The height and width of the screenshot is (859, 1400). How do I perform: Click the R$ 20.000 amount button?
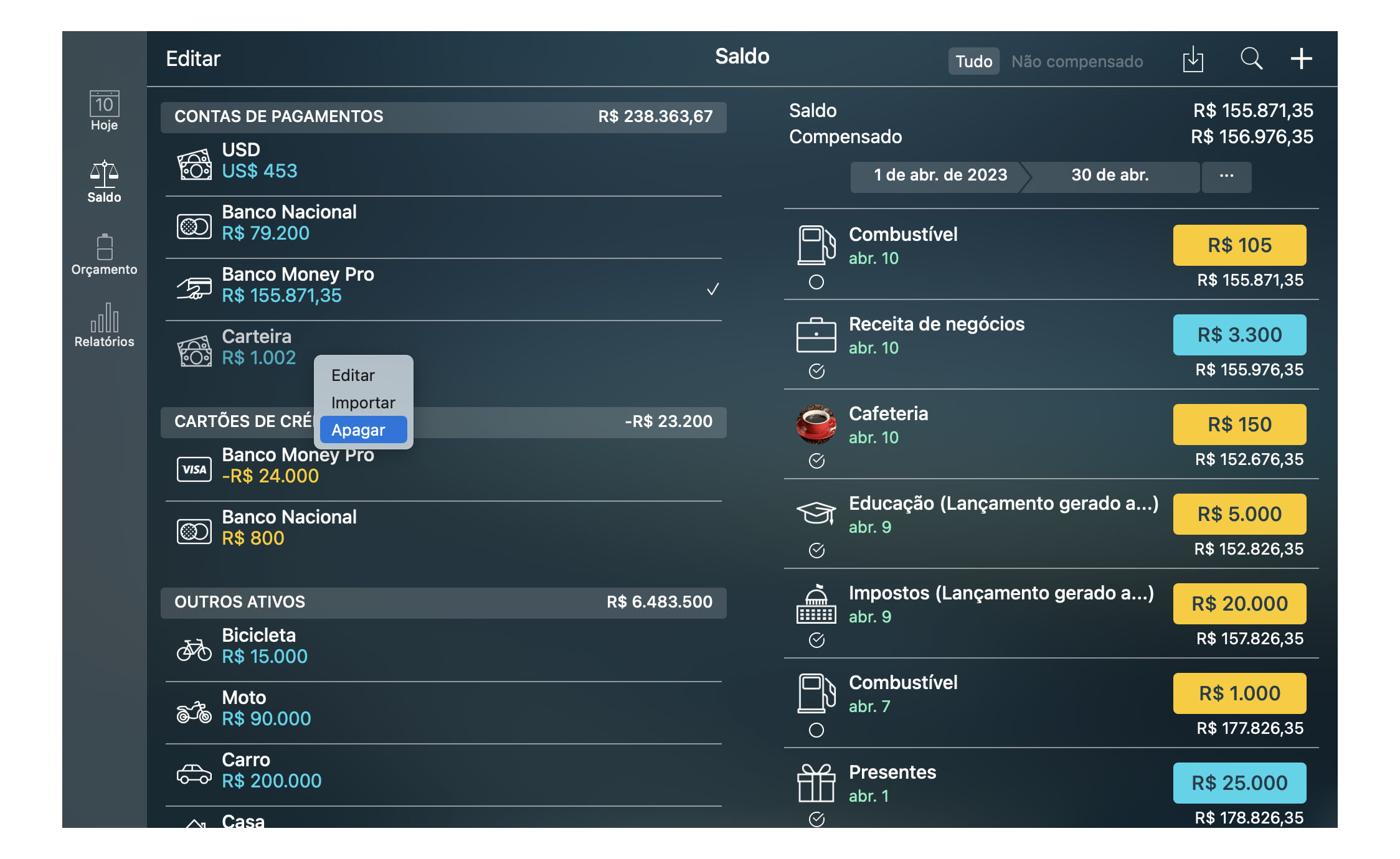point(1239,604)
